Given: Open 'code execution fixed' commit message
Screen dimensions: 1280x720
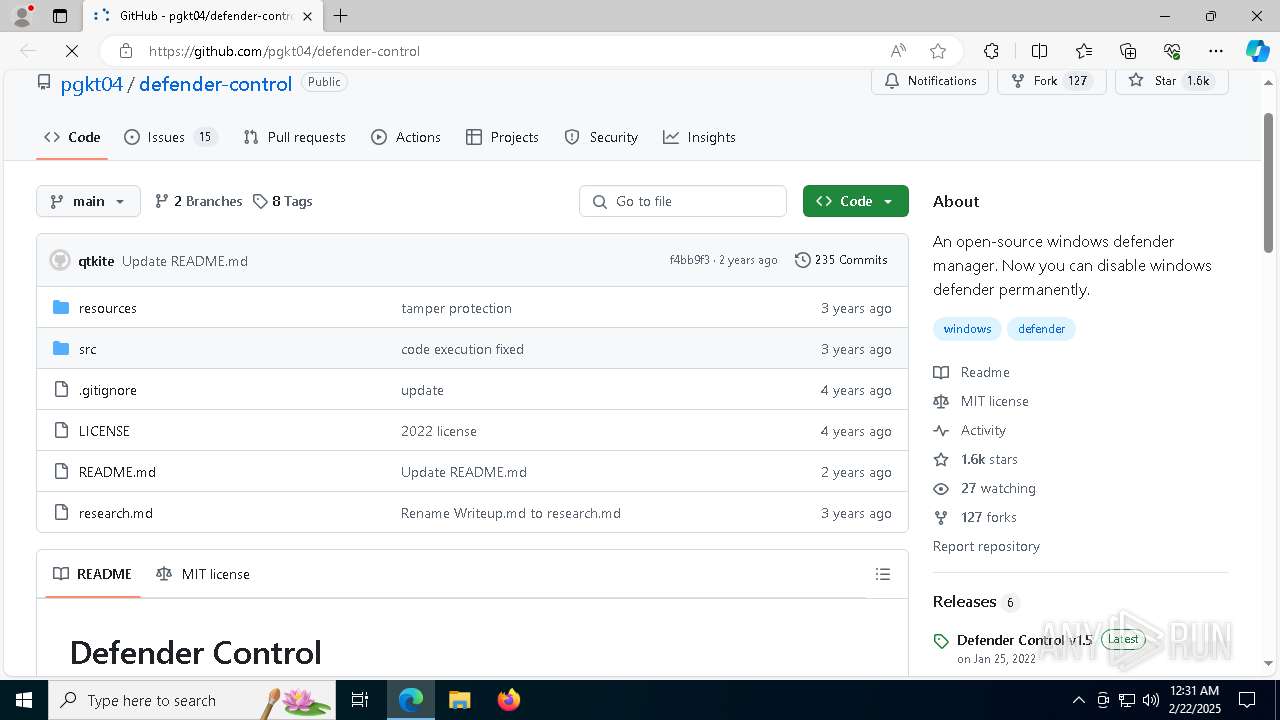Looking at the screenshot, I should pos(462,349).
